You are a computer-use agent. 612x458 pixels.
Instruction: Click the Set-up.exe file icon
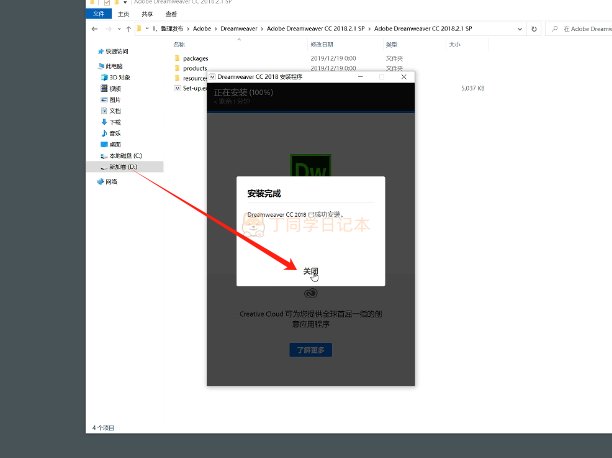click(x=177, y=88)
